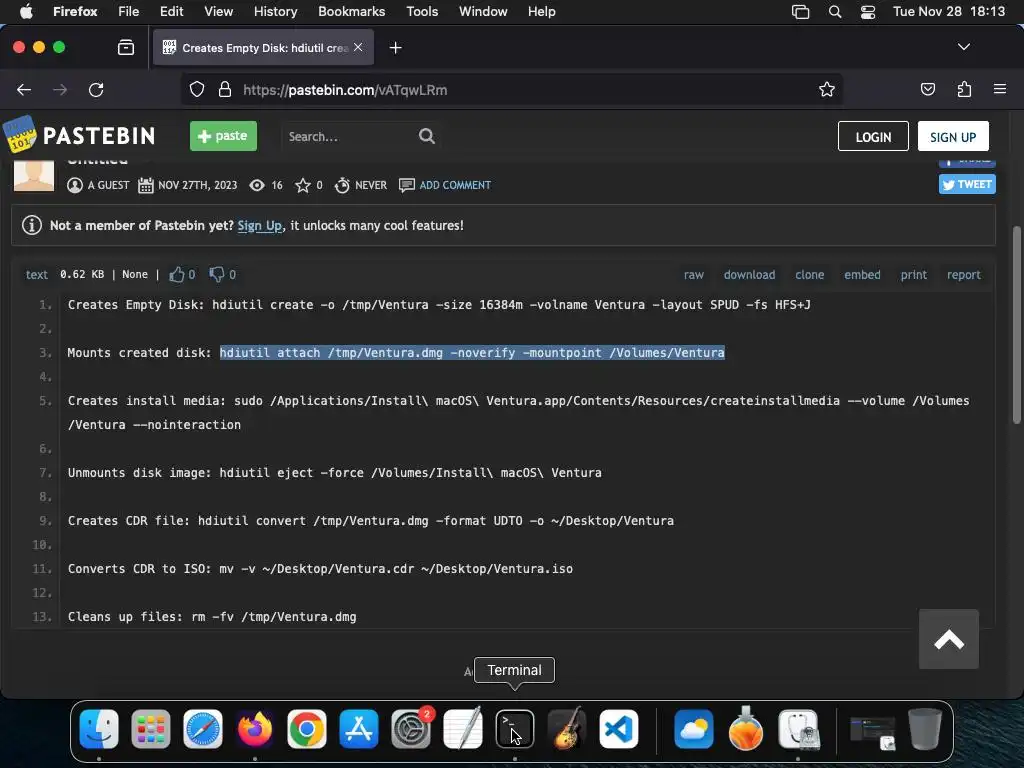Click the embed paste link
Image resolution: width=1024 pixels, height=768 pixels.
point(862,275)
